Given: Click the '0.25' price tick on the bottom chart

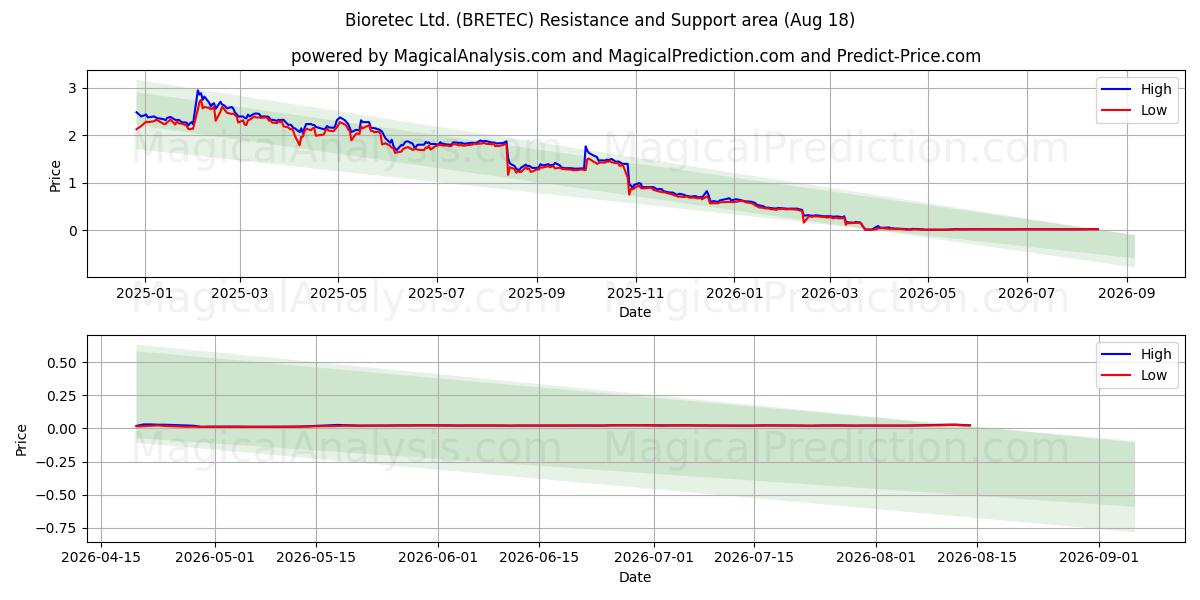Looking at the screenshot, I should pos(63,395).
